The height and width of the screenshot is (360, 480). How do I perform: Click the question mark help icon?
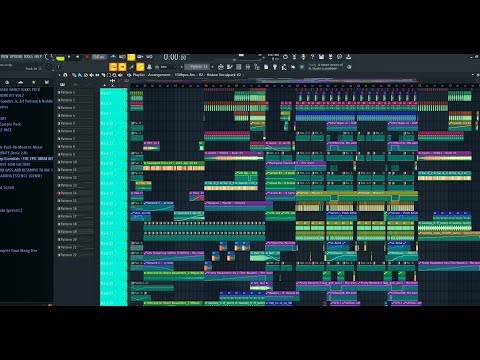[312, 57]
